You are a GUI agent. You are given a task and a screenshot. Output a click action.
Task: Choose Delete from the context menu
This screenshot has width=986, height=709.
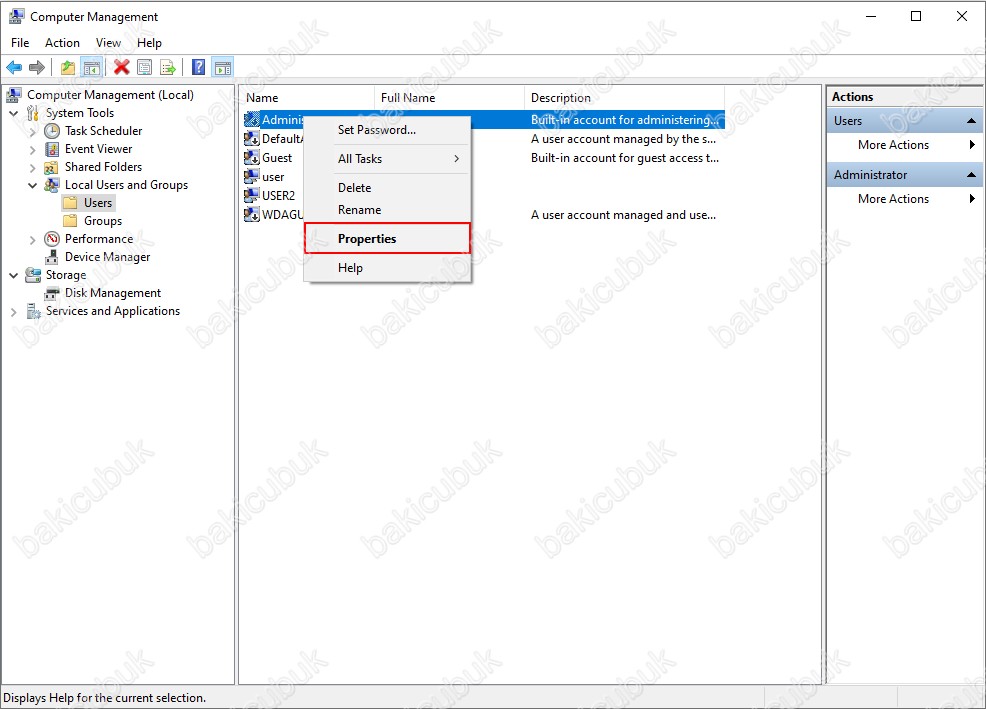pos(387,188)
